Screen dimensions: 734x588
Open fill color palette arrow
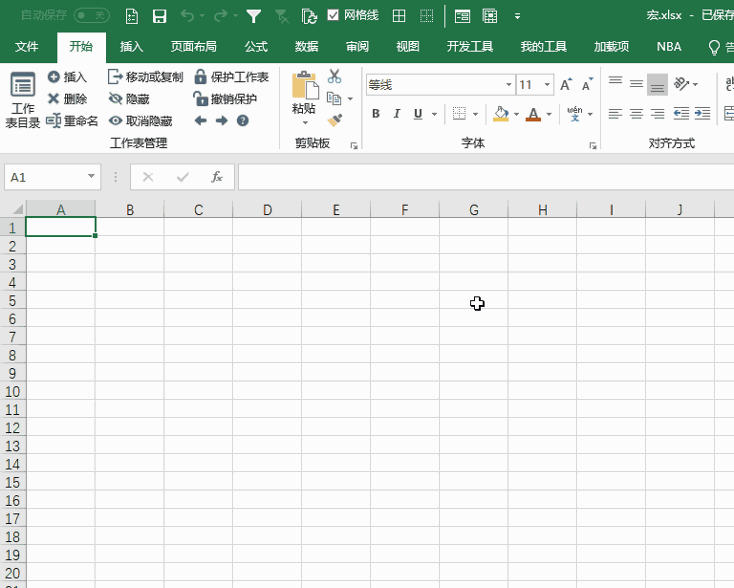click(516, 114)
